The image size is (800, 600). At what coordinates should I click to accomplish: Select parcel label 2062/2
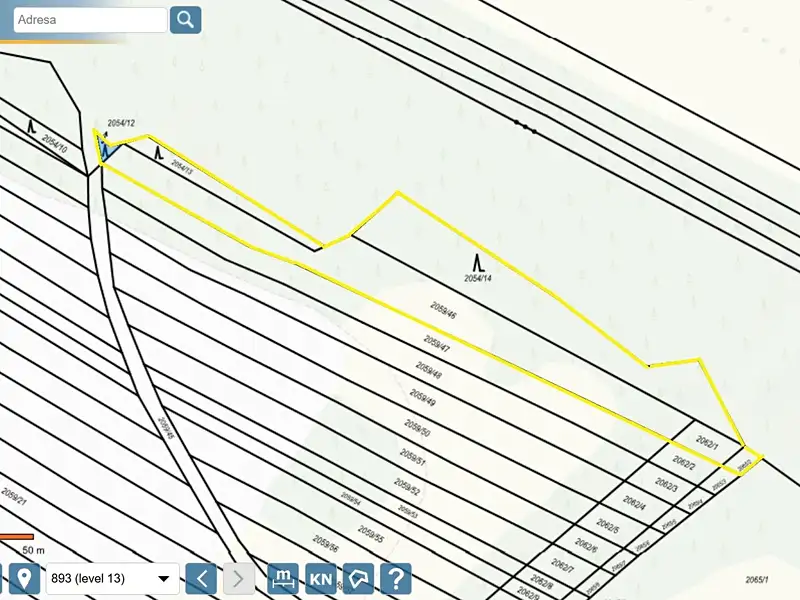tap(684, 463)
